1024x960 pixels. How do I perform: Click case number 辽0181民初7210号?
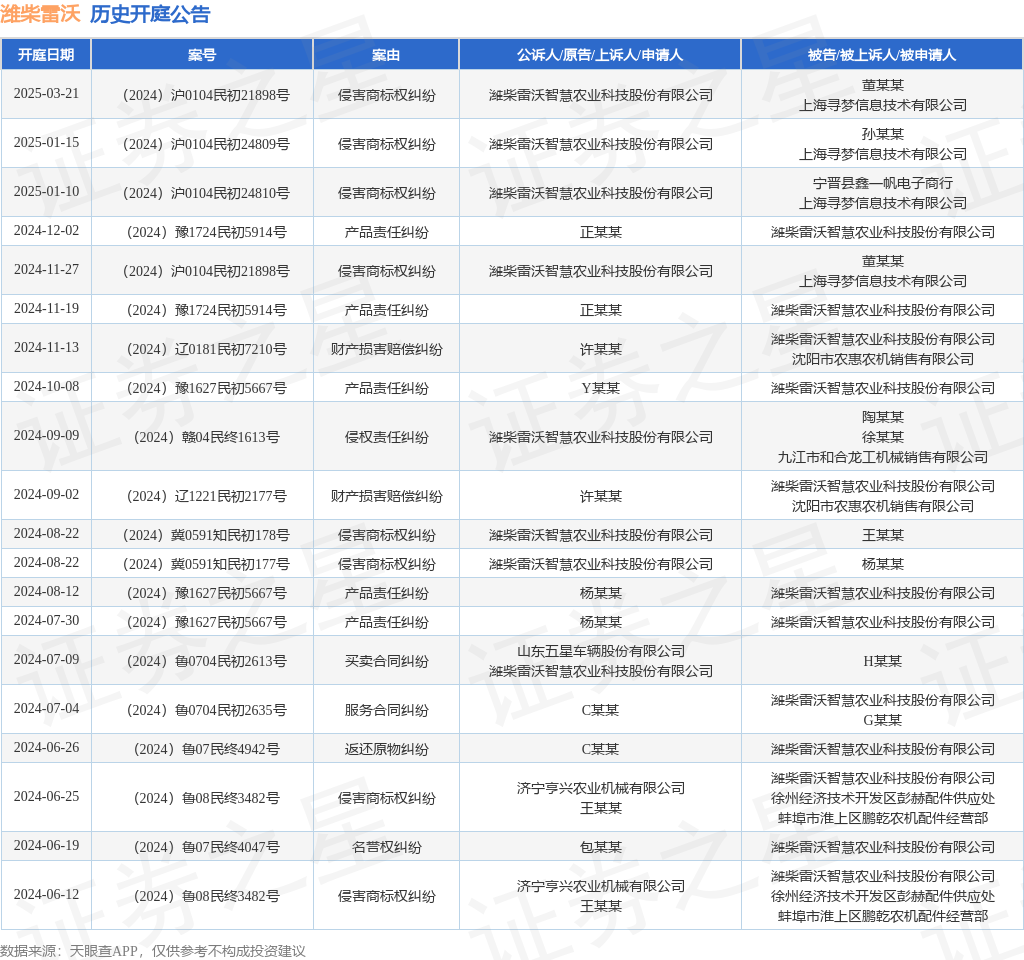(x=206, y=349)
